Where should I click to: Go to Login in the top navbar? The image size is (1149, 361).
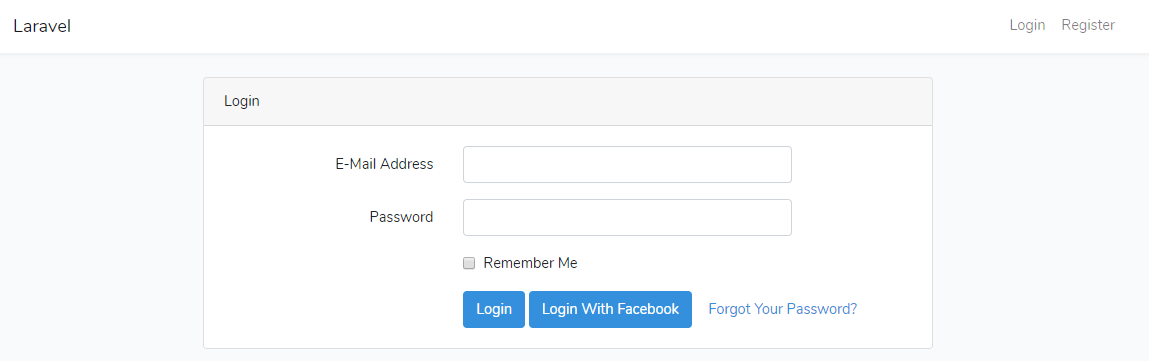[x=1027, y=25]
